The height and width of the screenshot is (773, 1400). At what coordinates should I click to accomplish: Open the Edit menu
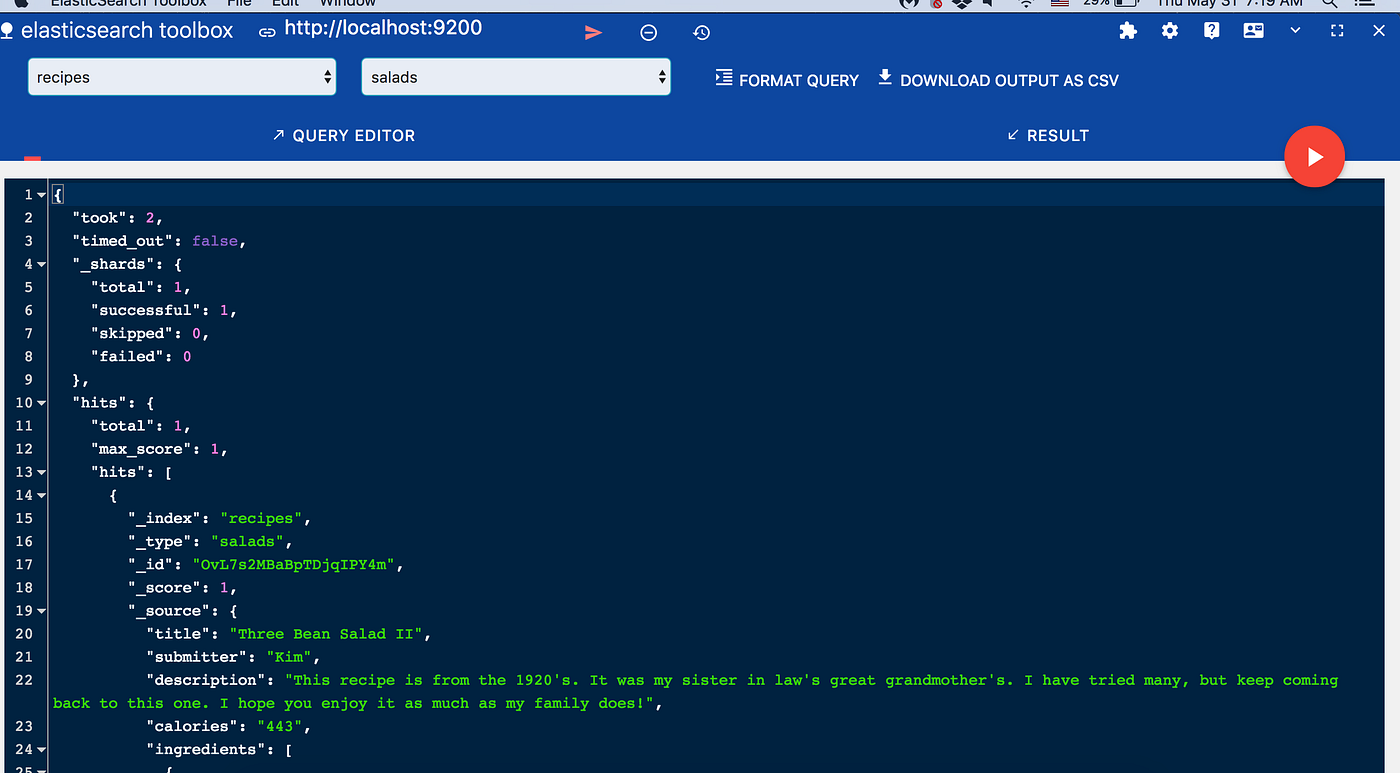[285, 4]
